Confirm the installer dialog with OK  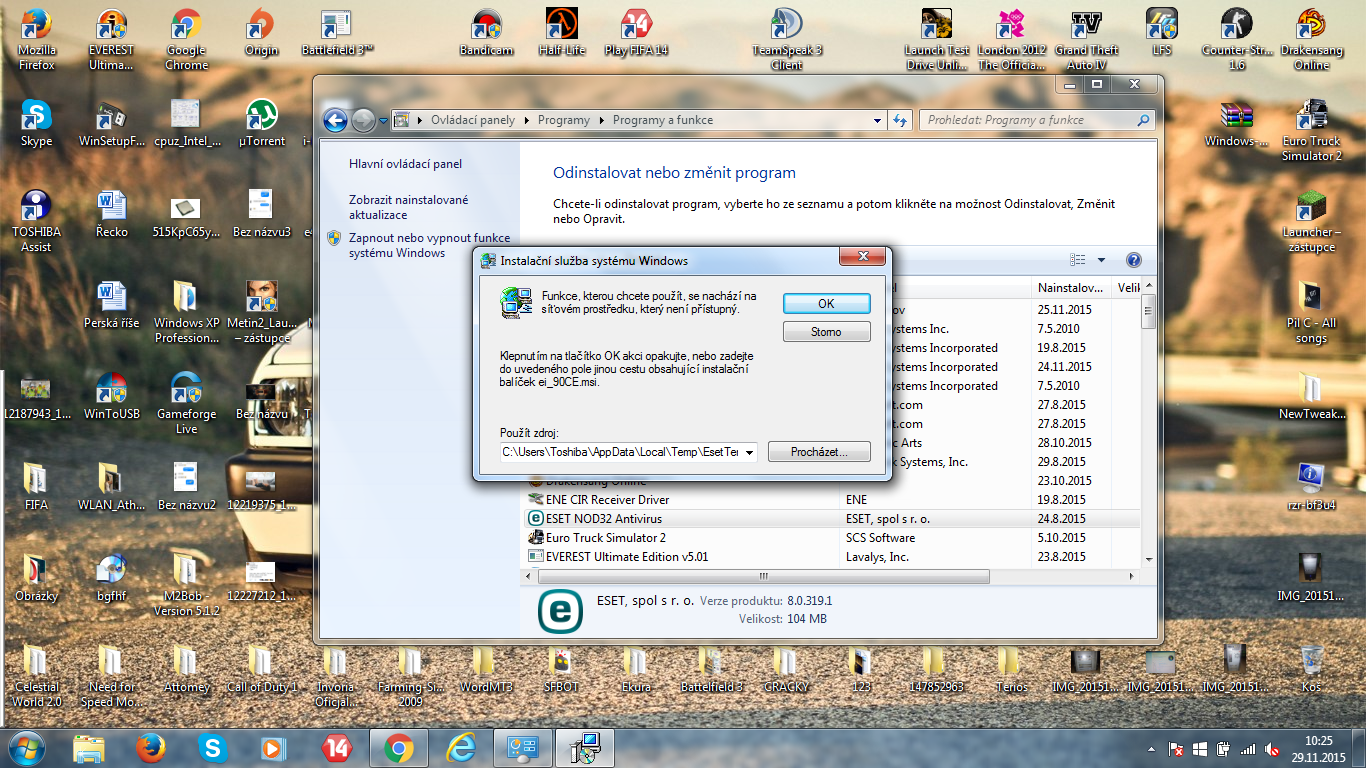(x=826, y=303)
